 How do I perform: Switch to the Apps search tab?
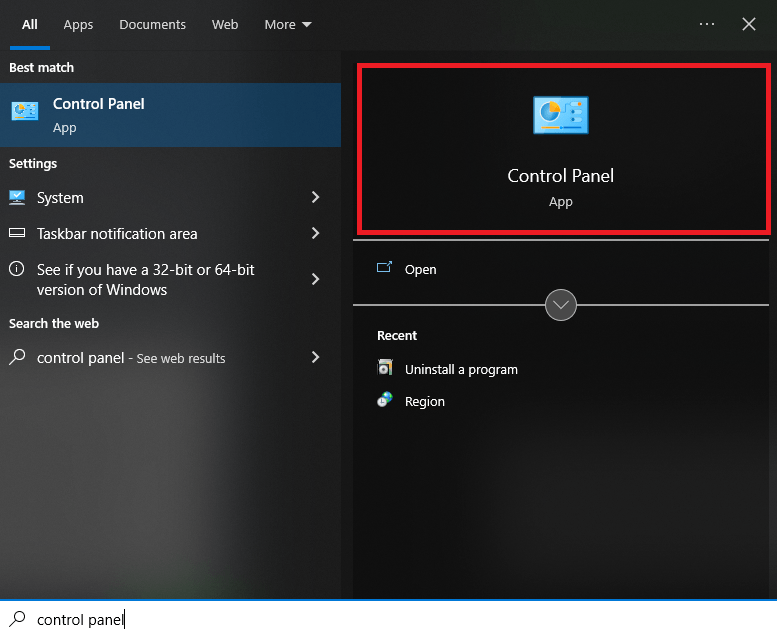pyautogui.click(x=78, y=25)
